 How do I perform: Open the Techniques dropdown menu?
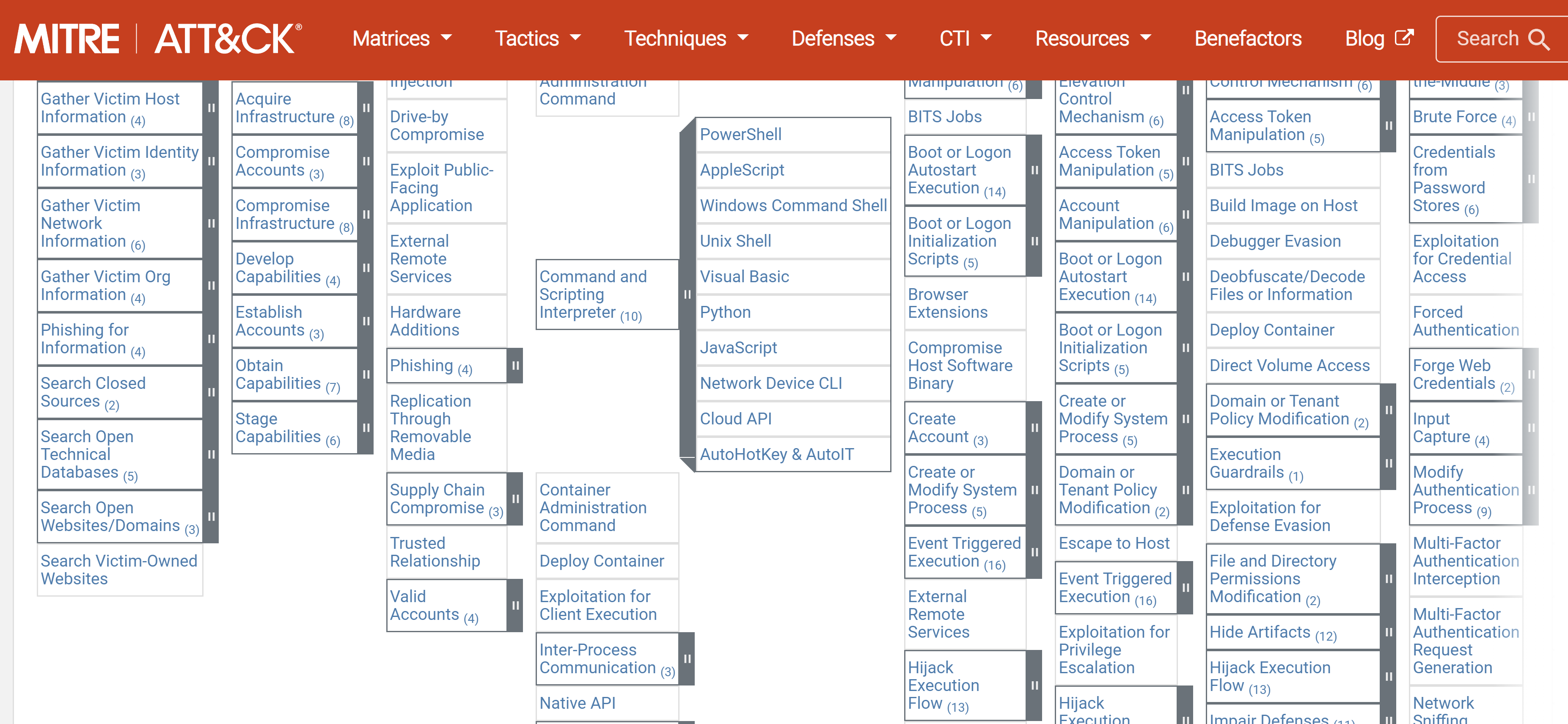tap(686, 39)
